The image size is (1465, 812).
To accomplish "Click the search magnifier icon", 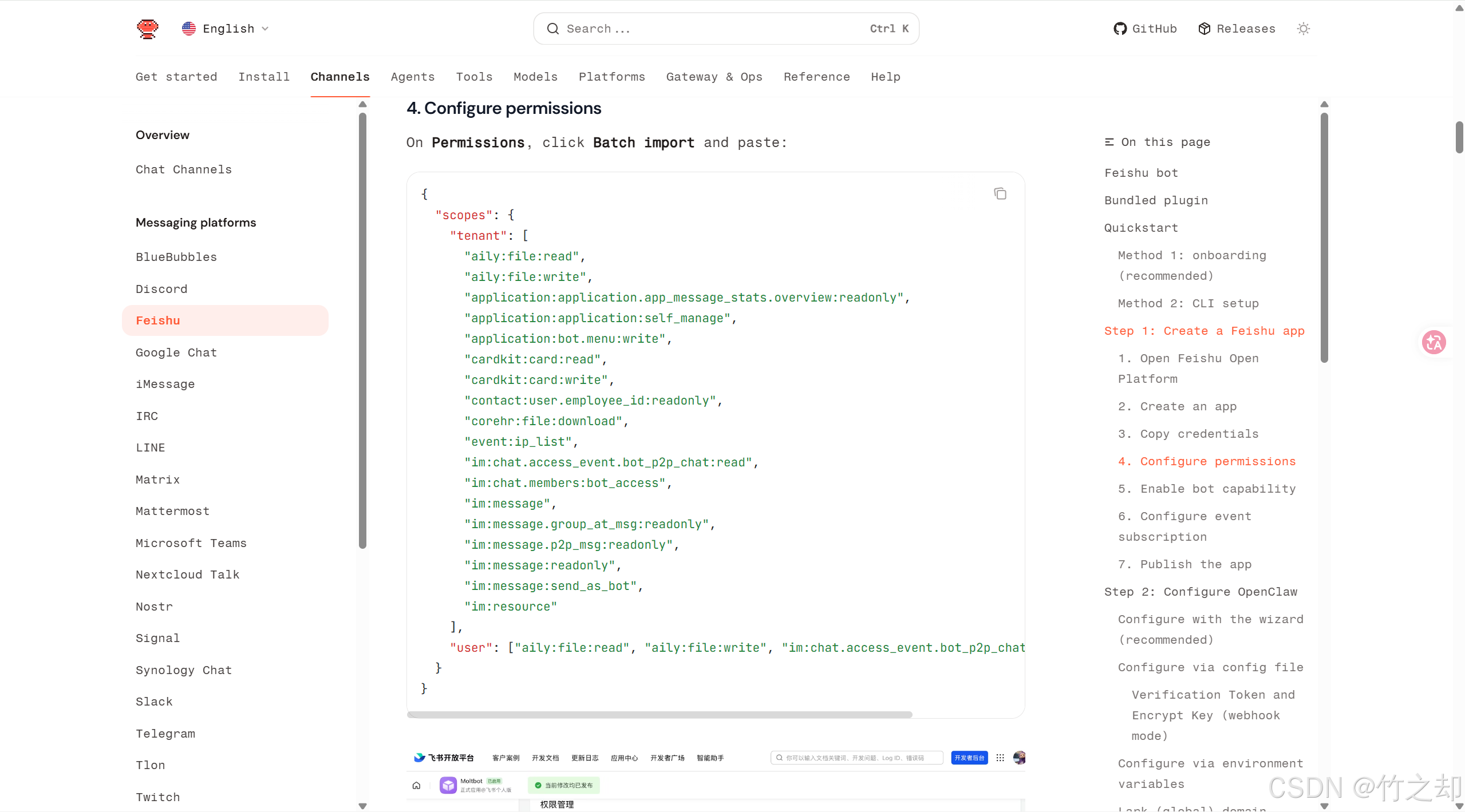I will point(552,29).
